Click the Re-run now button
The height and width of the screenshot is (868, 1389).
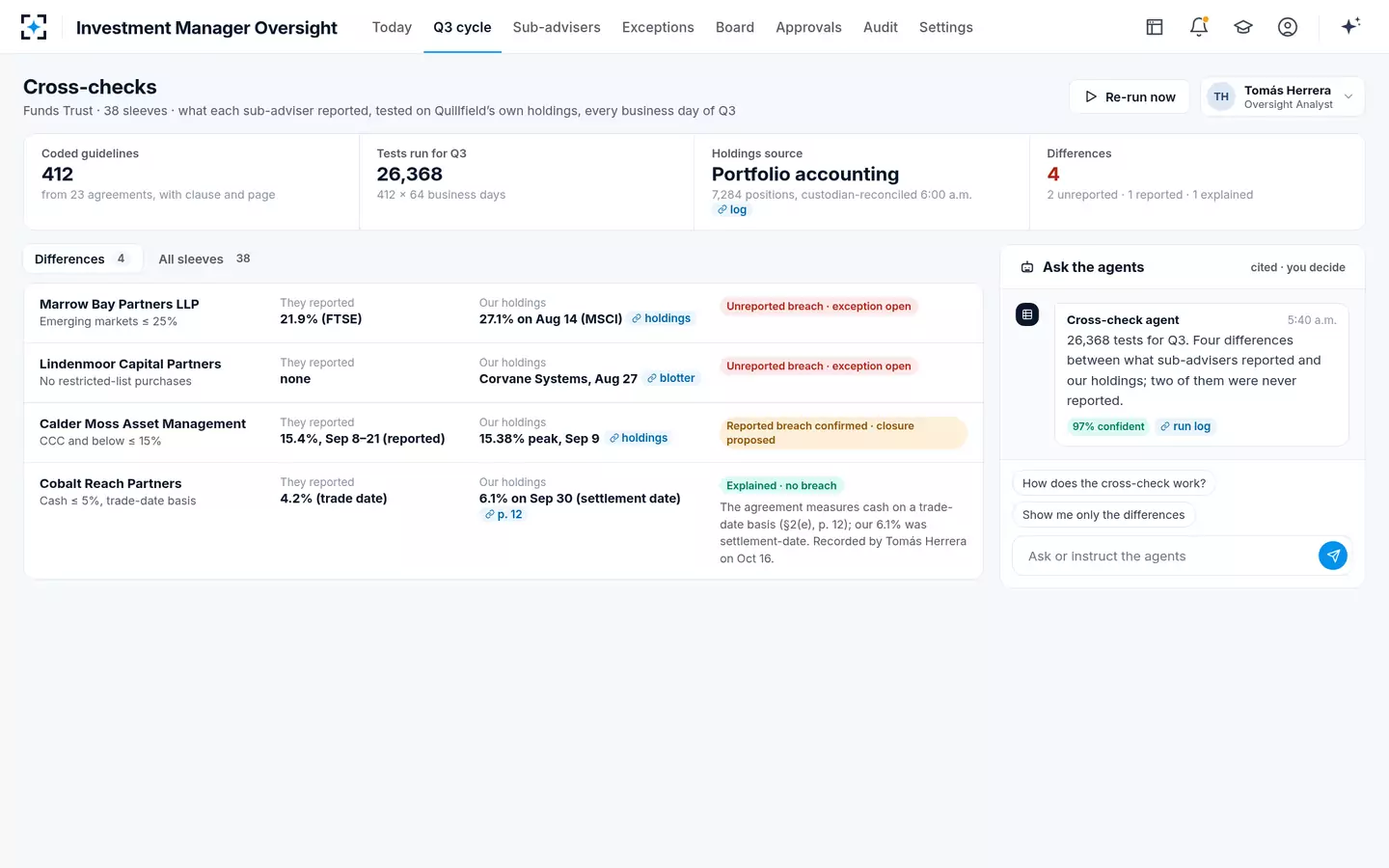pos(1129,96)
